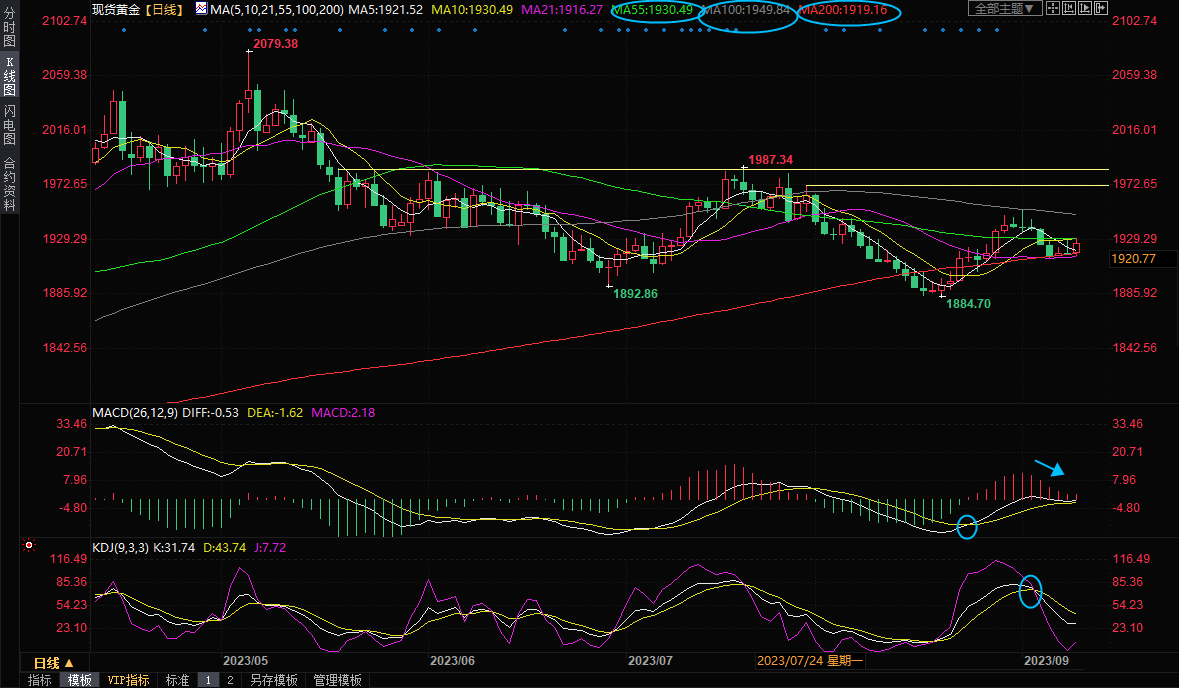Switch to the 分时图 view
The image size is (1179, 688).
click(x=9, y=28)
